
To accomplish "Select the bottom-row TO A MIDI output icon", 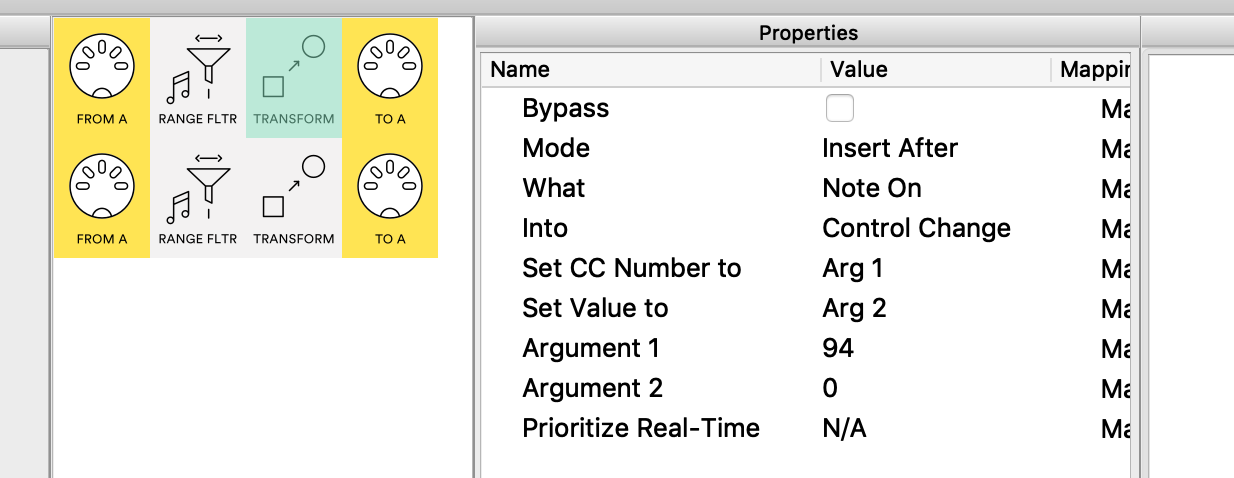I will 389,196.
